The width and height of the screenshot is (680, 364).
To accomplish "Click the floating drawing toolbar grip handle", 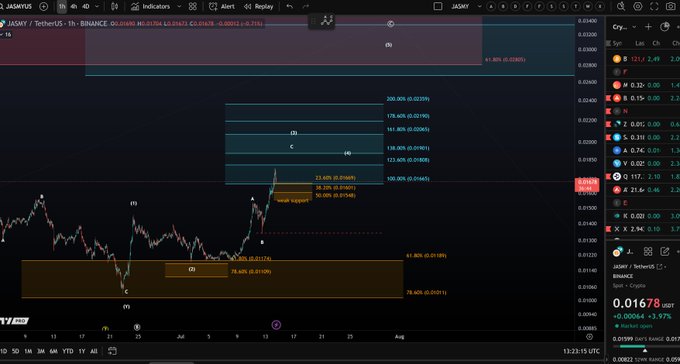I will click(313, 21).
